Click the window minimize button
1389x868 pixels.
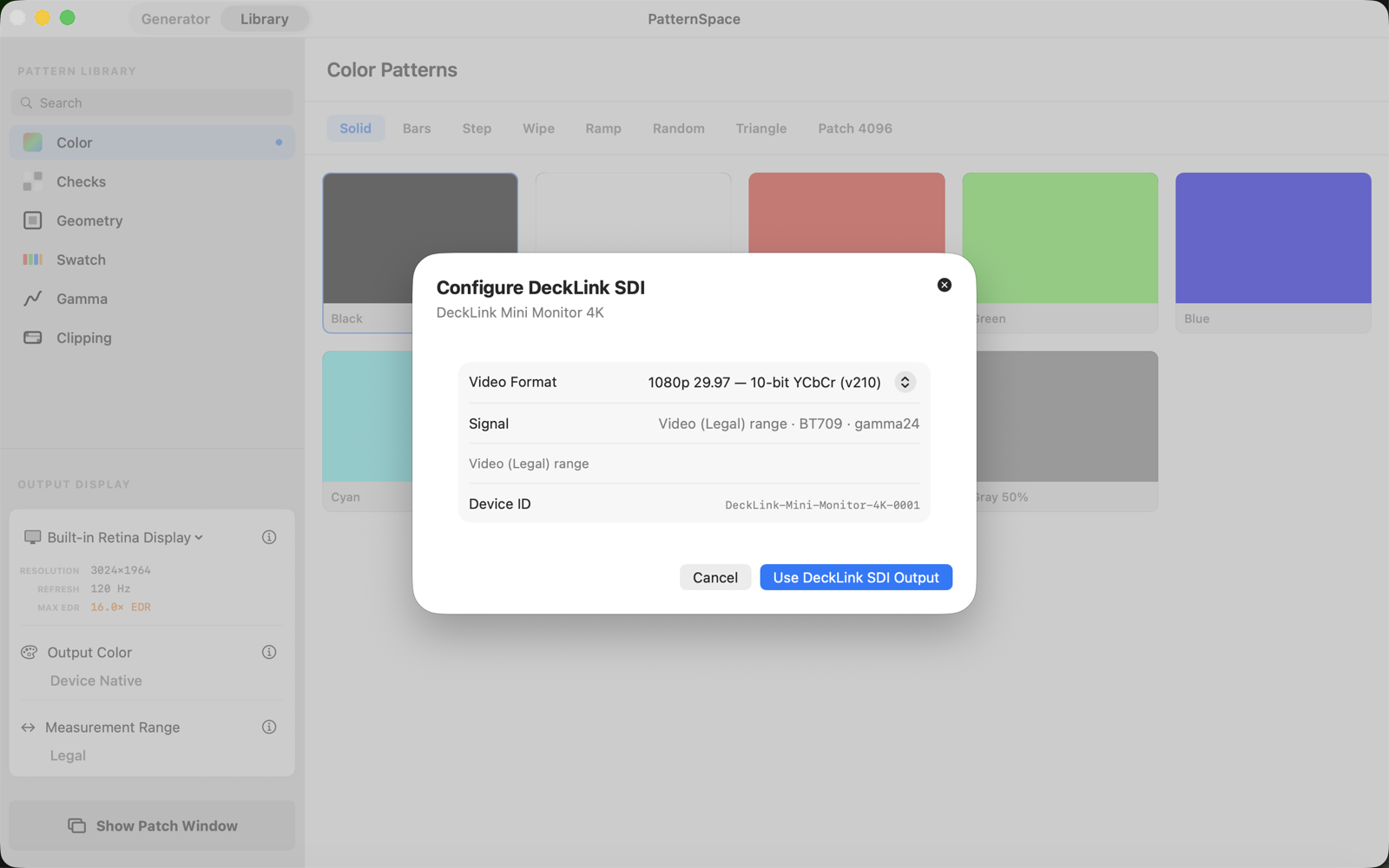pyautogui.click(x=43, y=17)
